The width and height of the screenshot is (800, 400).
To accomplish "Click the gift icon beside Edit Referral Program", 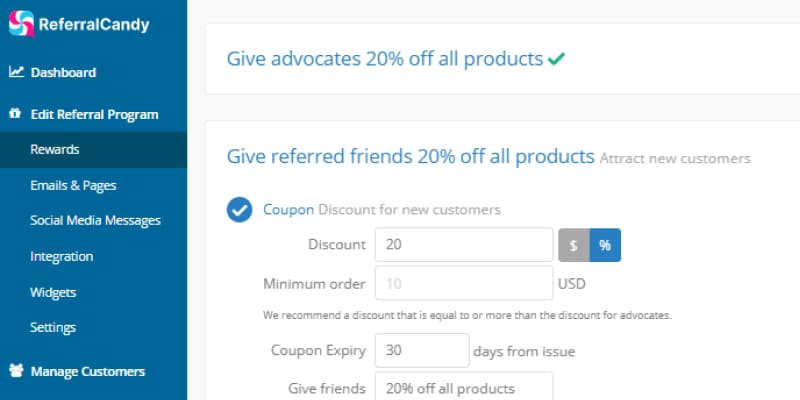I will (15, 113).
